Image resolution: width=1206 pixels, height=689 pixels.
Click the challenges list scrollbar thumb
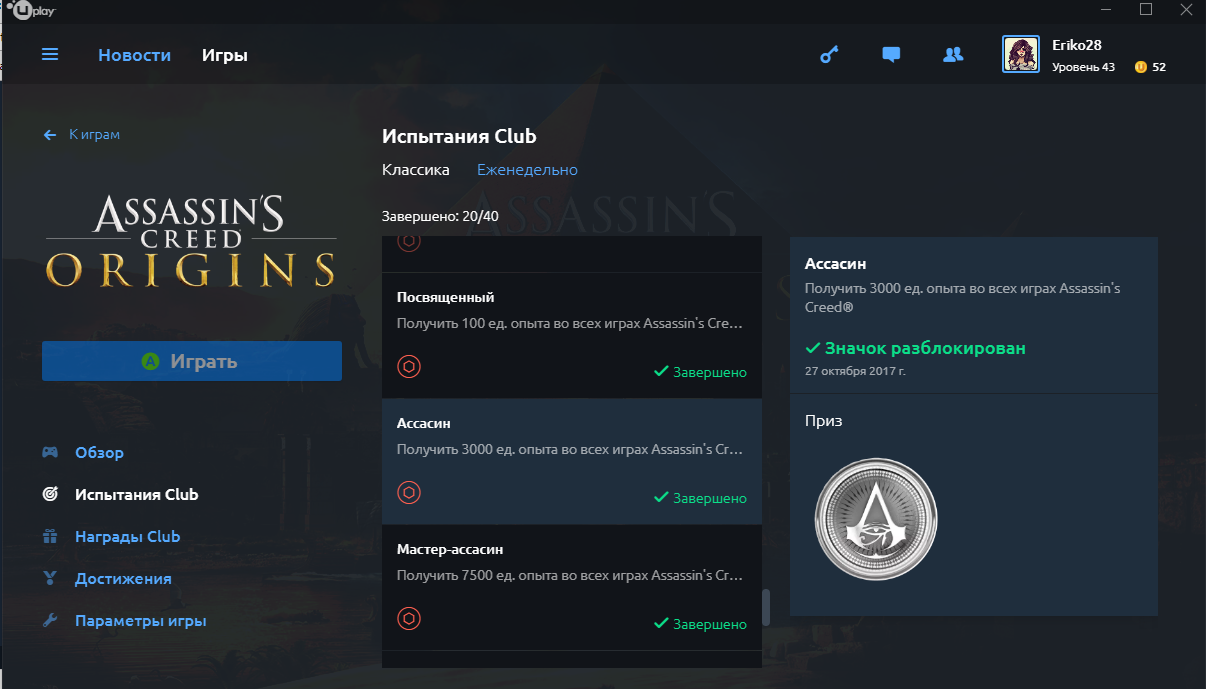767,607
